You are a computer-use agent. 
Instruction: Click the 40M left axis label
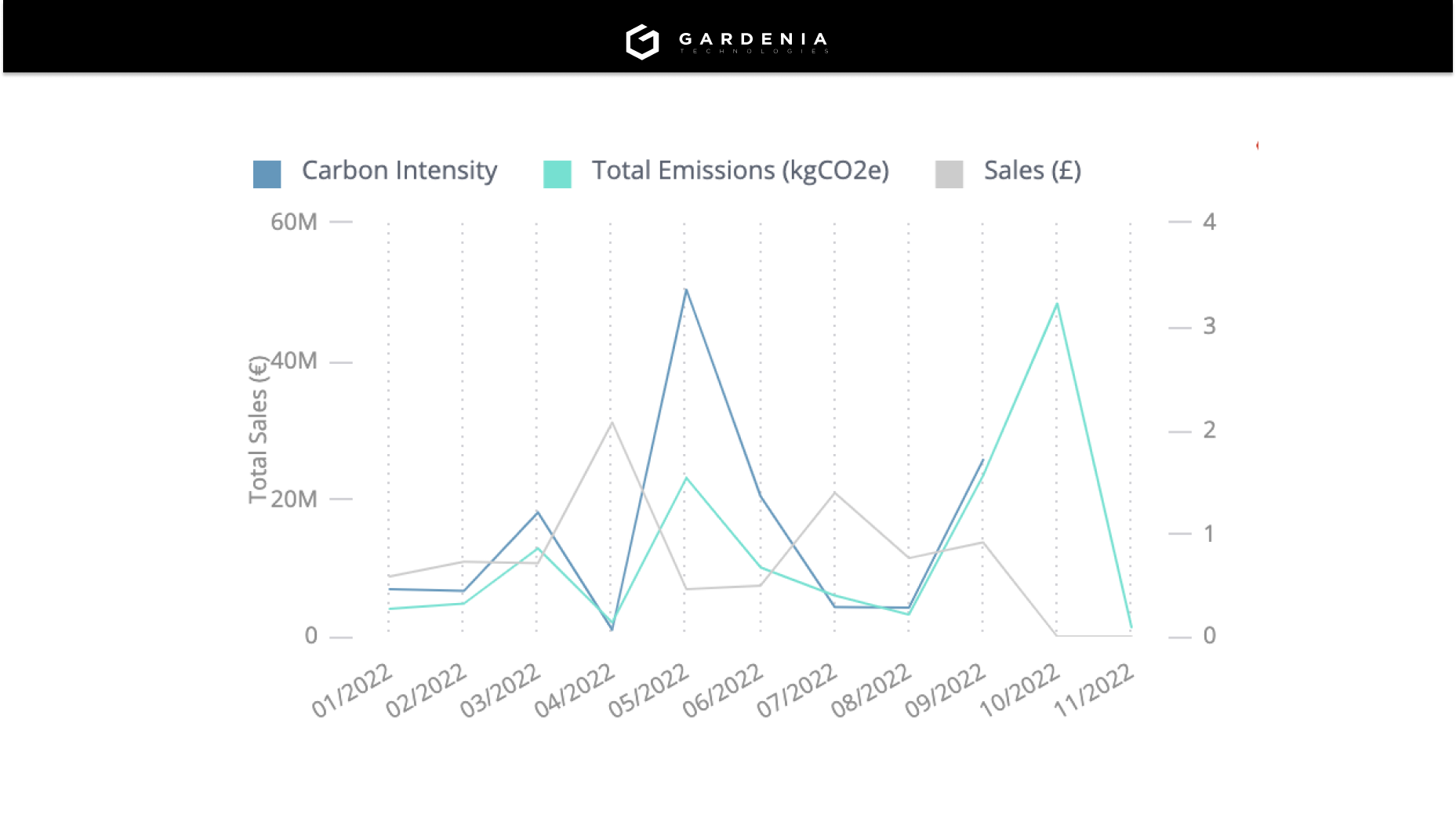(294, 361)
